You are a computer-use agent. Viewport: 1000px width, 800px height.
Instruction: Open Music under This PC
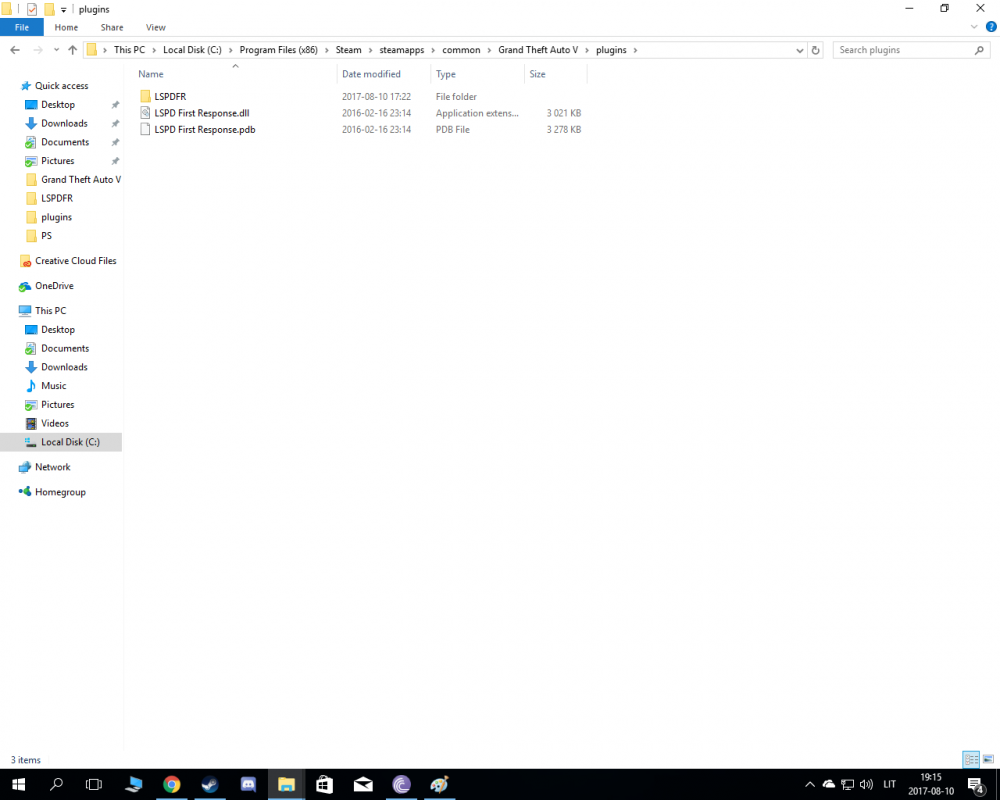coord(54,386)
